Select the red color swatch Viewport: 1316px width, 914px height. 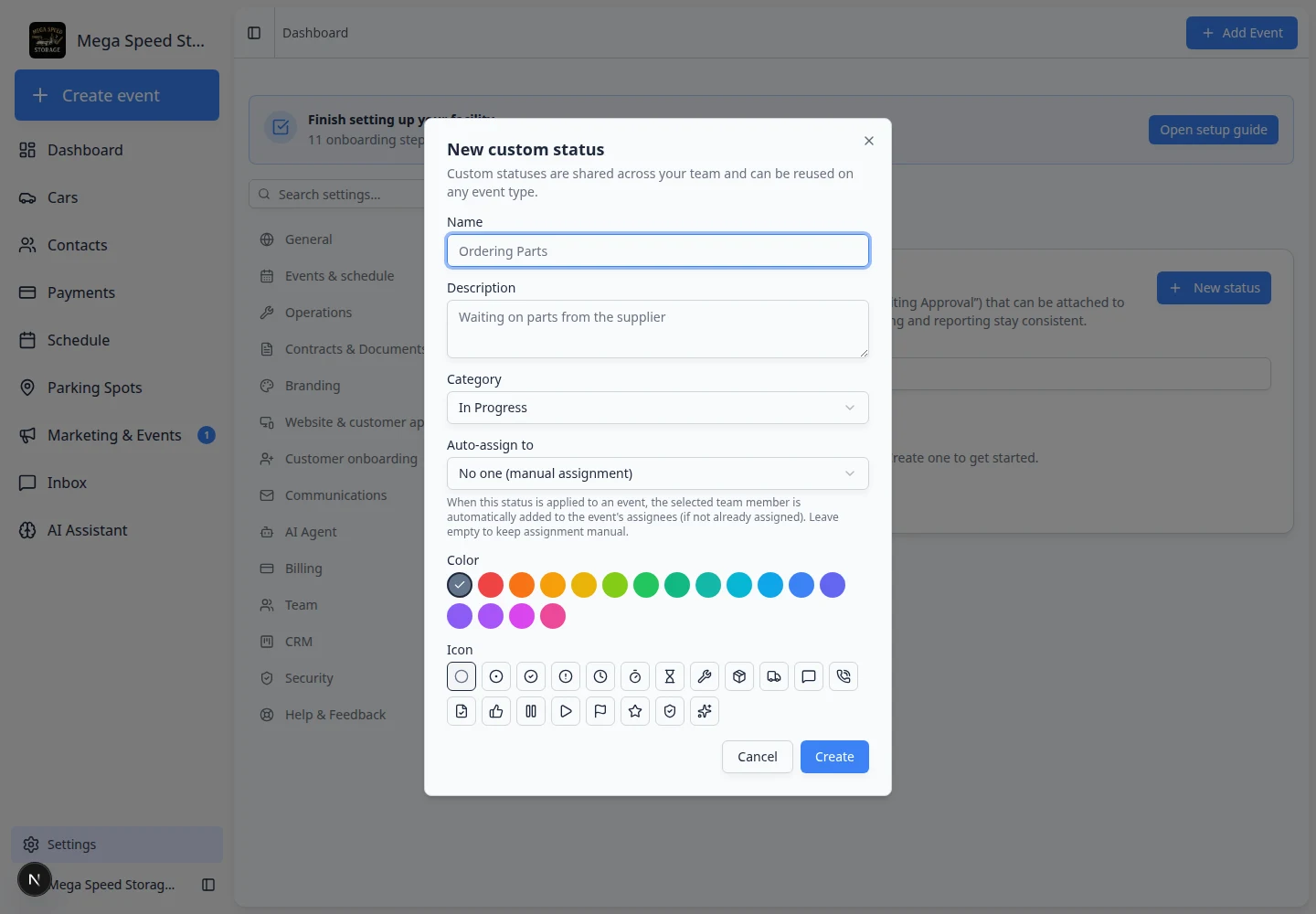(x=491, y=585)
